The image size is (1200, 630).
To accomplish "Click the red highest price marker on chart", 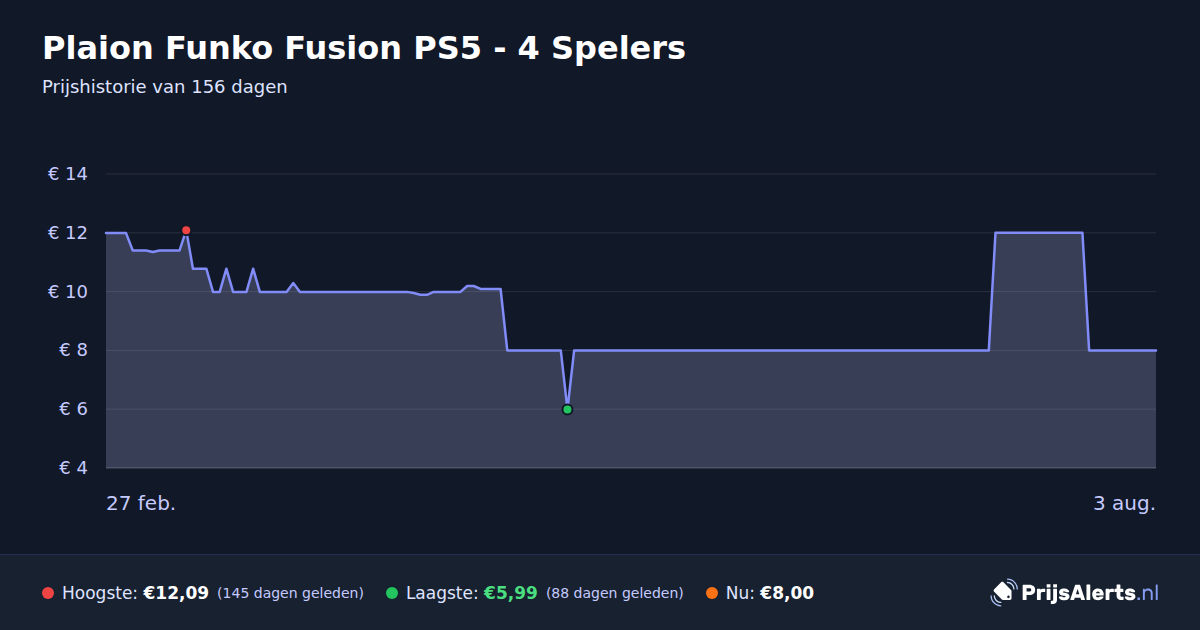I will coord(186,230).
